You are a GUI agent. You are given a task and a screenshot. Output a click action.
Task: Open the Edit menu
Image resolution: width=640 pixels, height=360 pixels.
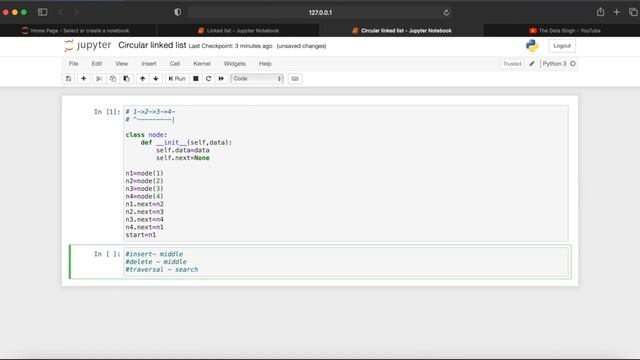(x=97, y=64)
